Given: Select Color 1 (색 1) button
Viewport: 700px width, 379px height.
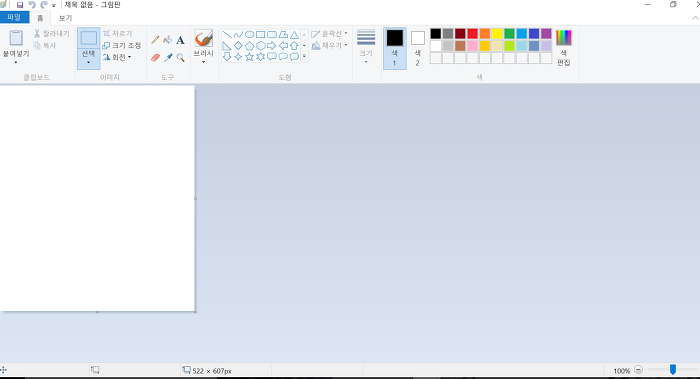Looking at the screenshot, I should [x=395, y=48].
